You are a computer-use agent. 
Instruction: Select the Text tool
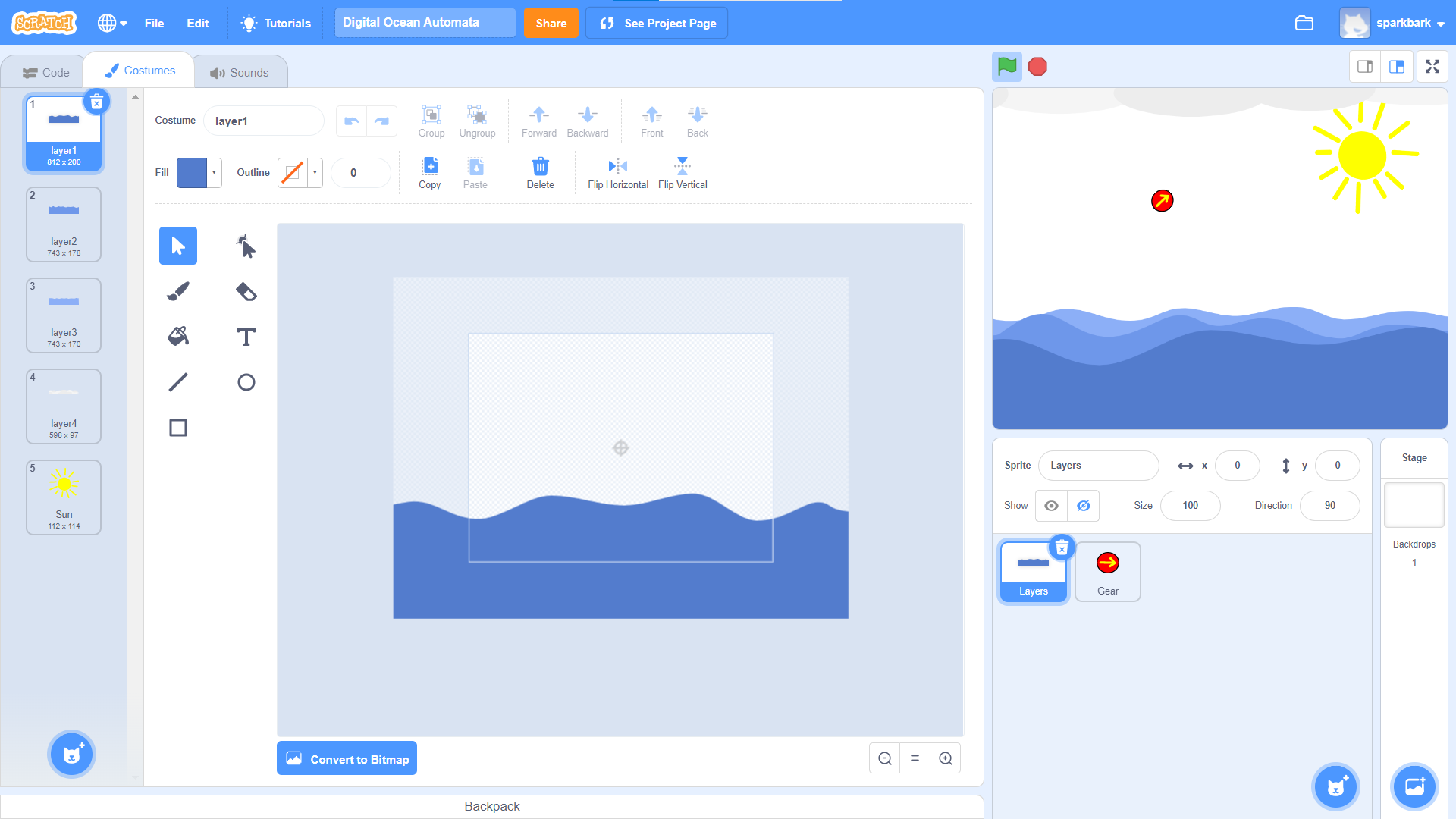coord(246,336)
